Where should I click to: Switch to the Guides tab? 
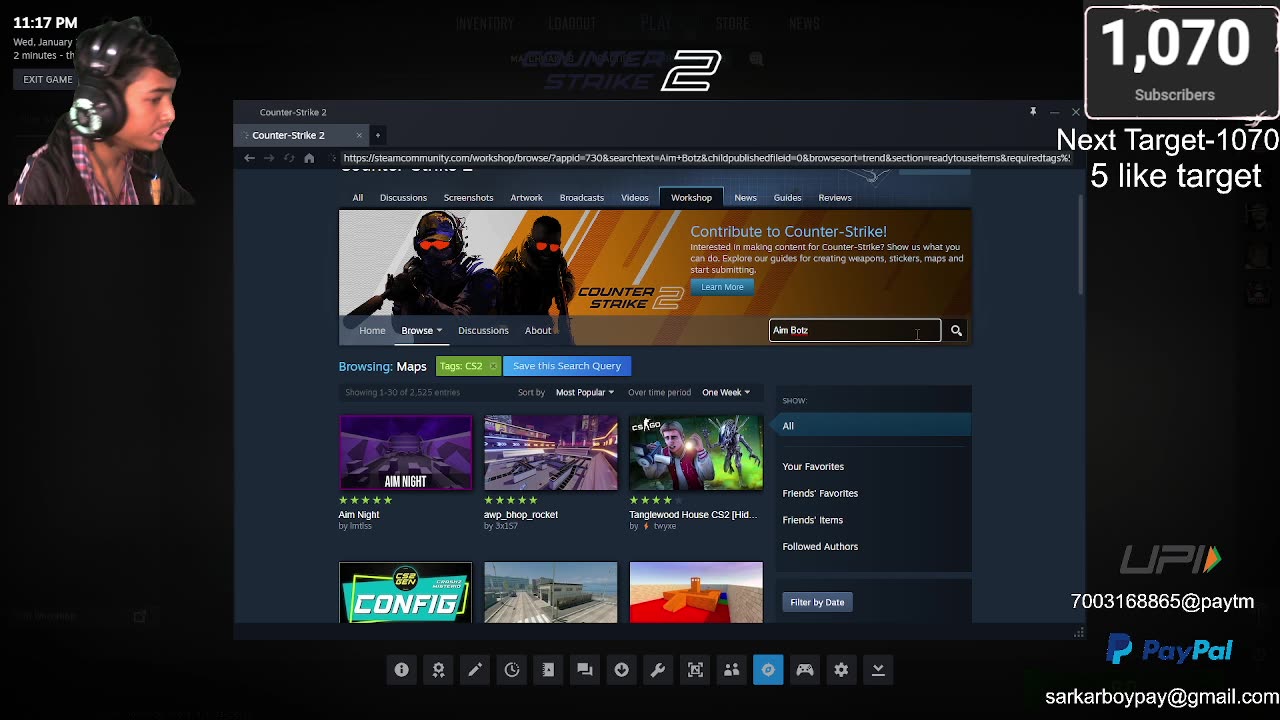point(787,198)
